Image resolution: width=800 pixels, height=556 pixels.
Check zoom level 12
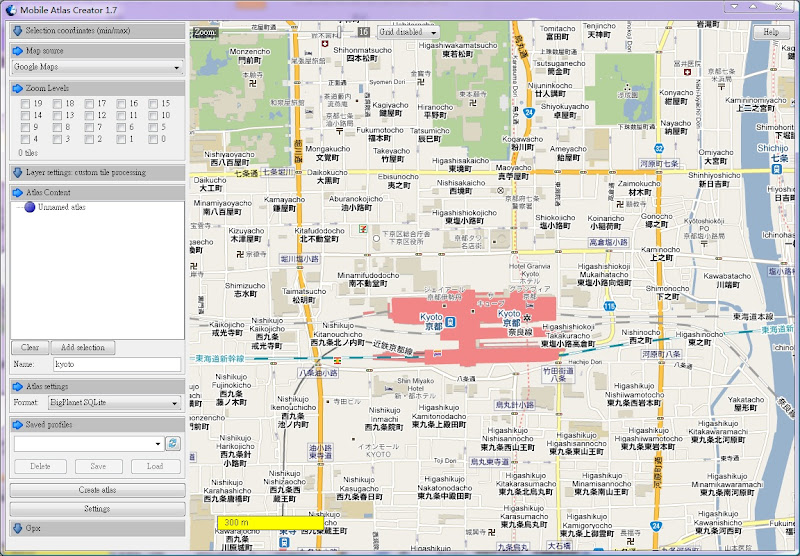click(89, 116)
